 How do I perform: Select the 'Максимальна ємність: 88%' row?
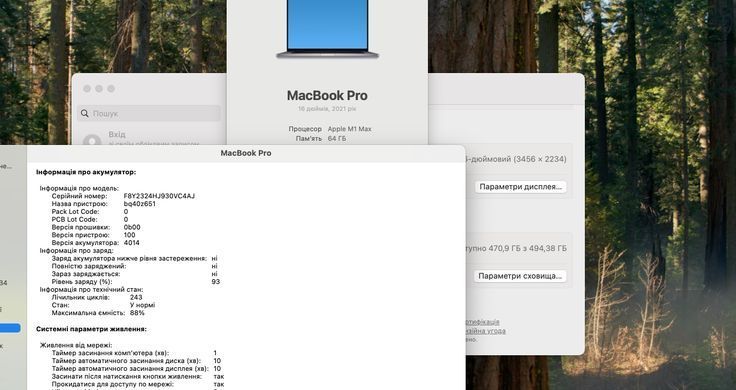98,313
